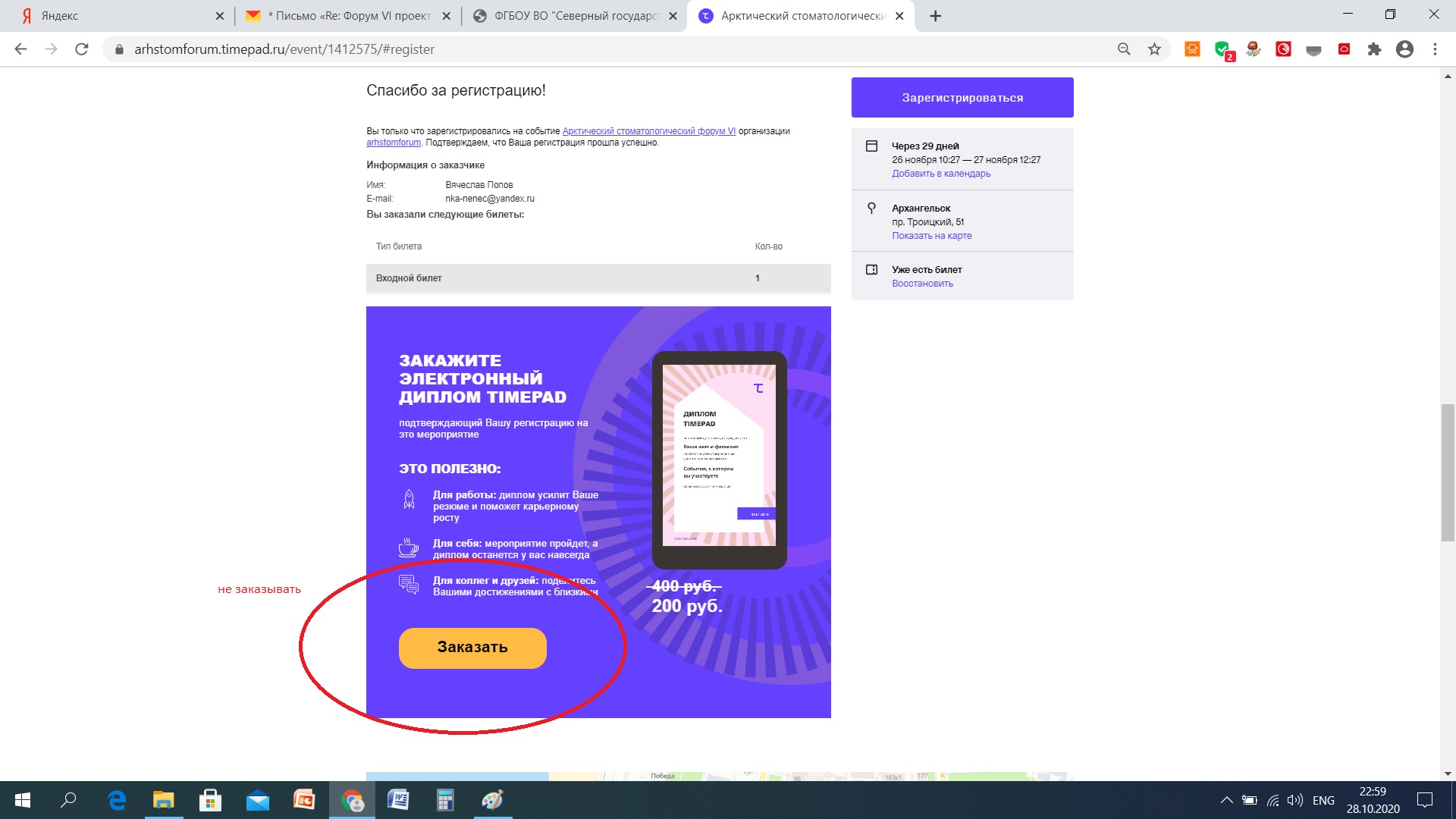Viewport: 1456px width, 819px height.
Task: Click the scrollbar down arrow
Action: [1448, 773]
